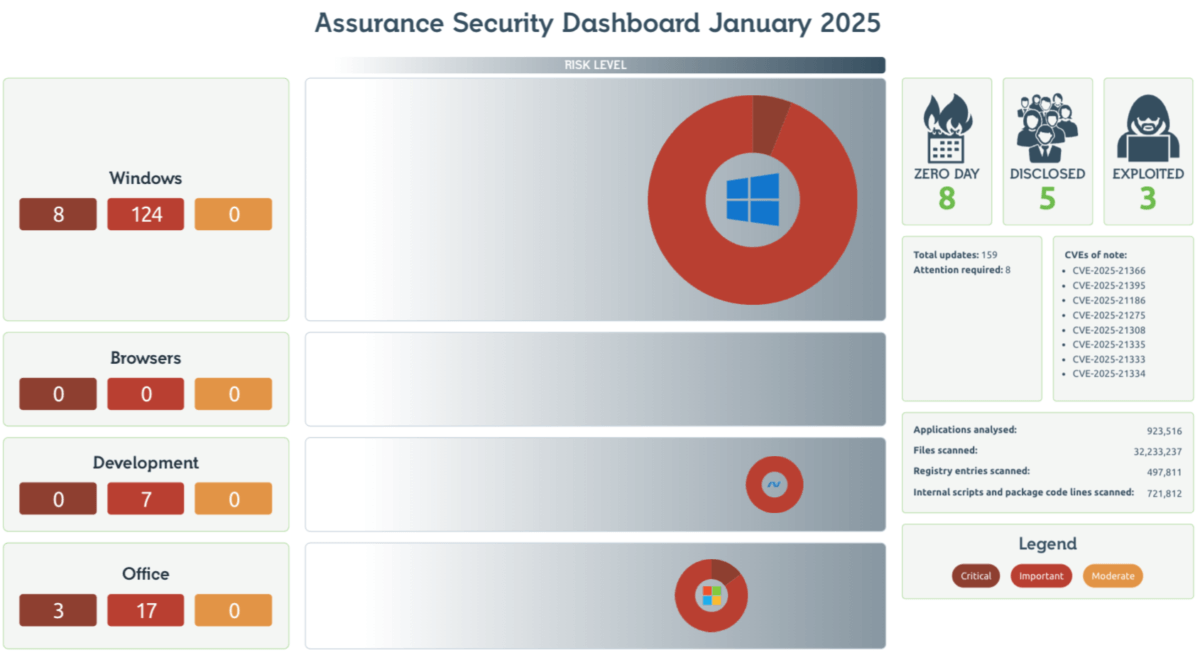Click the Browsers critical count badge
The width and height of the screenshot is (1200, 655).
[58, 394]
